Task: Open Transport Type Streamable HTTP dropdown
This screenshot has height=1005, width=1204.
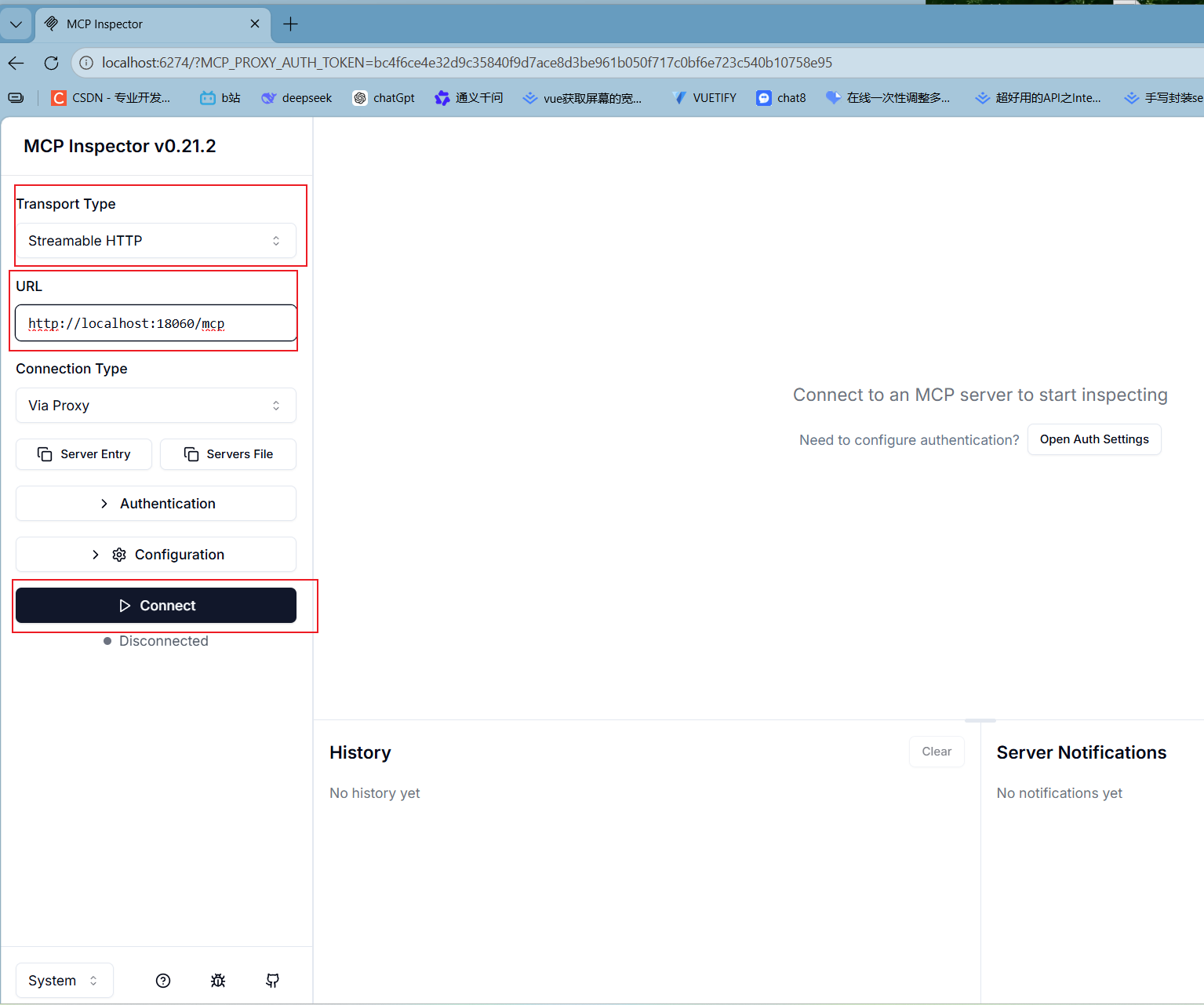Action: (x=156, y=241)
